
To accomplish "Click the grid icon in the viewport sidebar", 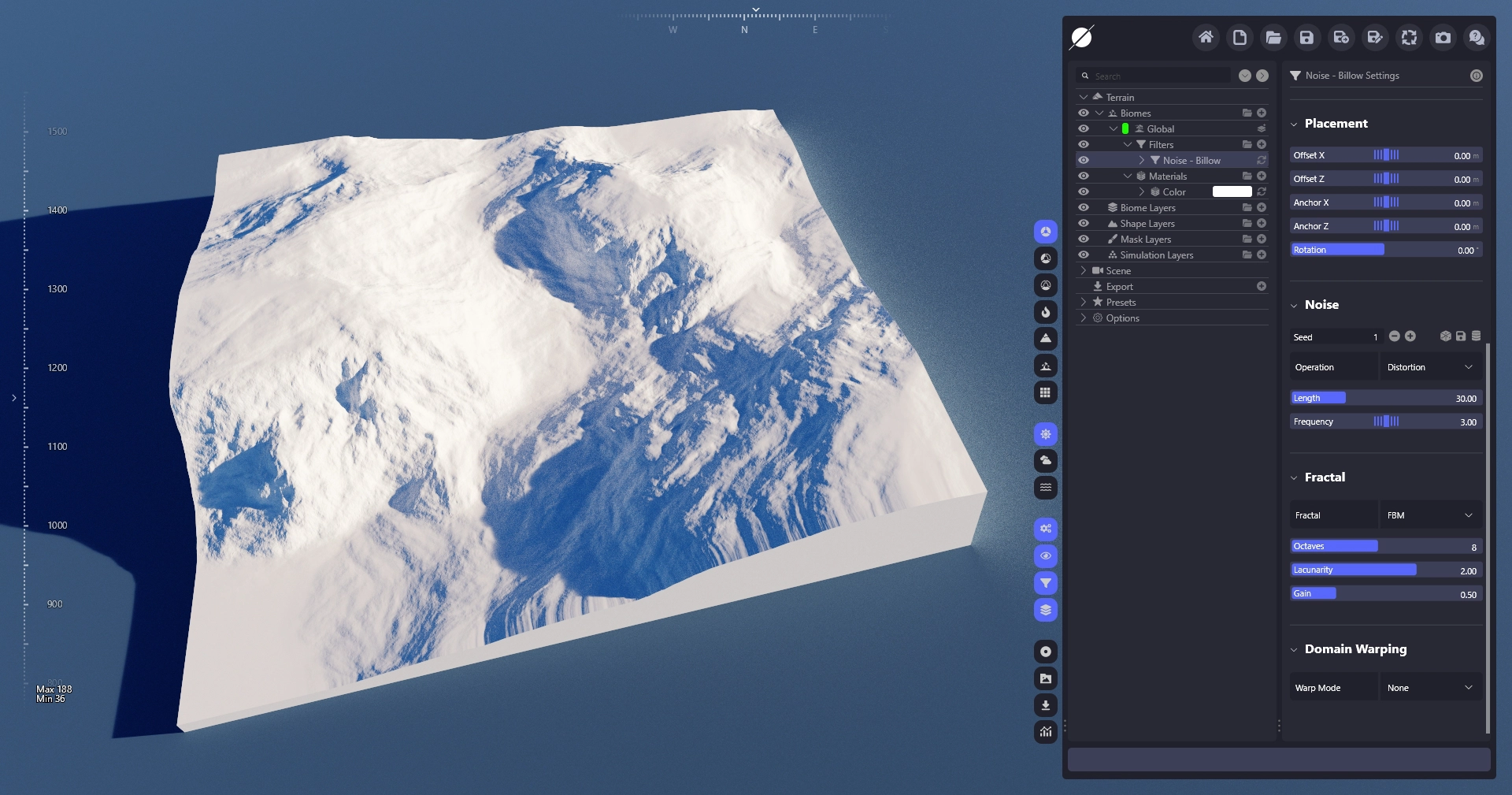I will tap(1045, 392).
